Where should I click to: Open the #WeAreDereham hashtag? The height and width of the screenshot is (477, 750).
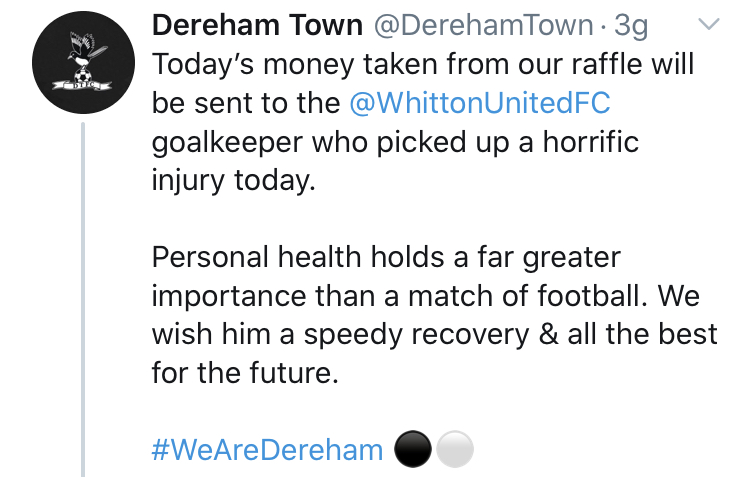[x=267, y=449]
